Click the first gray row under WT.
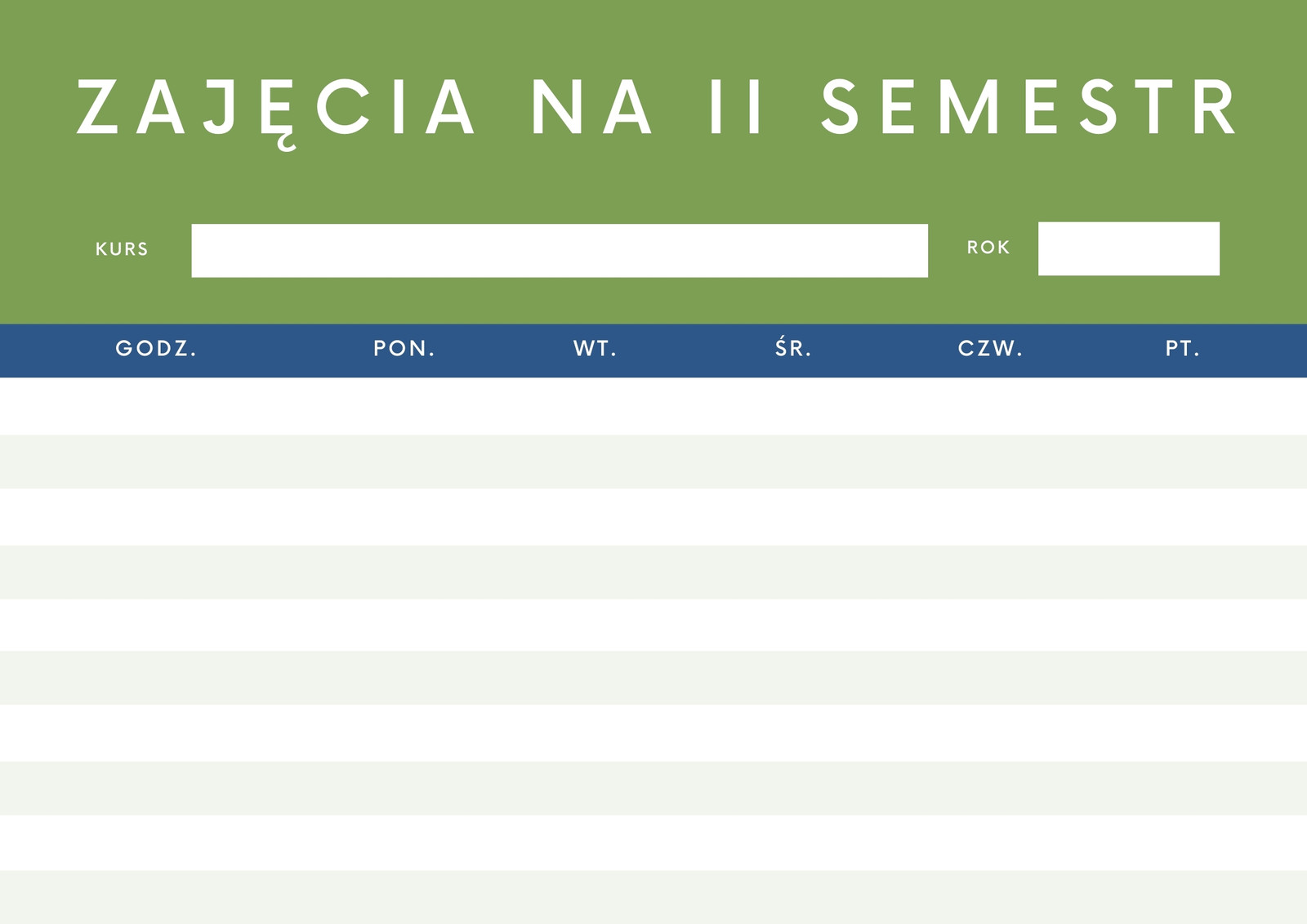Screen dimensions: 1307x924 click(595, 462)
